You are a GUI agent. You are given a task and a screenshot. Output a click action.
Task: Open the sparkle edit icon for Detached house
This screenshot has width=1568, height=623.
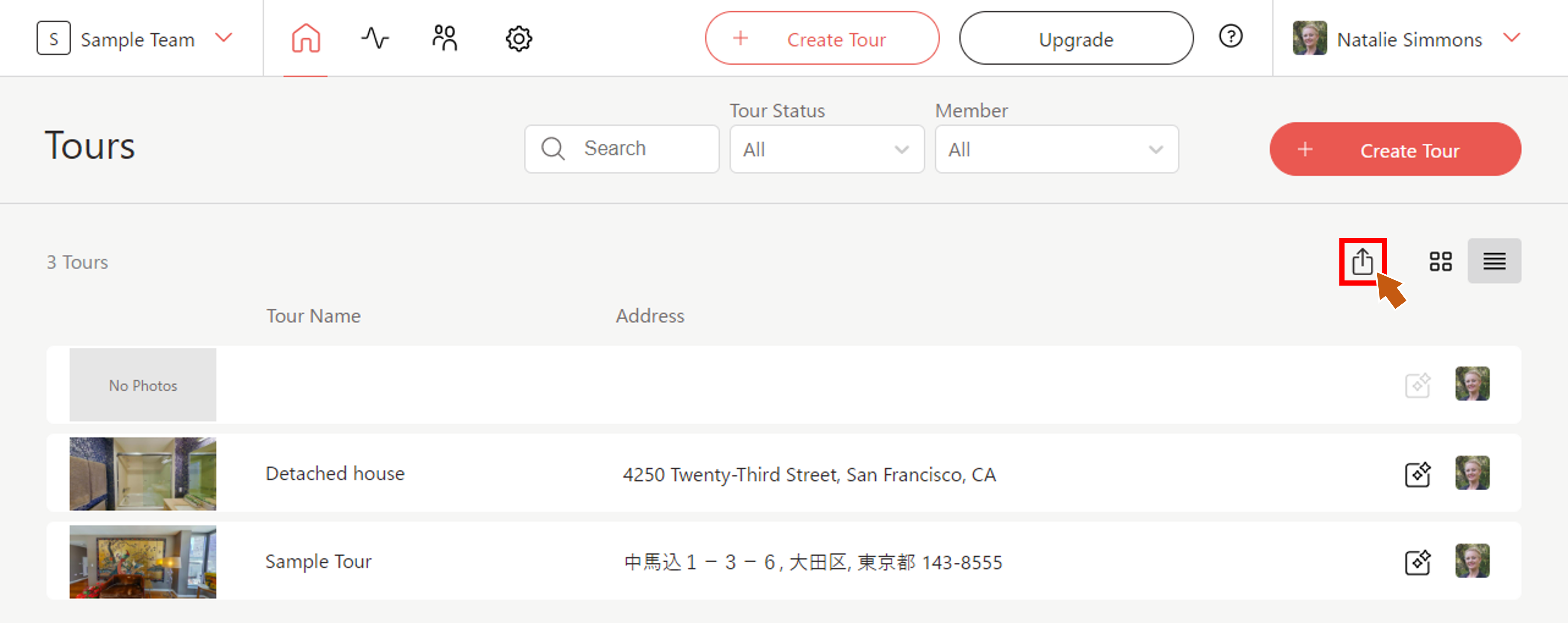pos(1417,474)
